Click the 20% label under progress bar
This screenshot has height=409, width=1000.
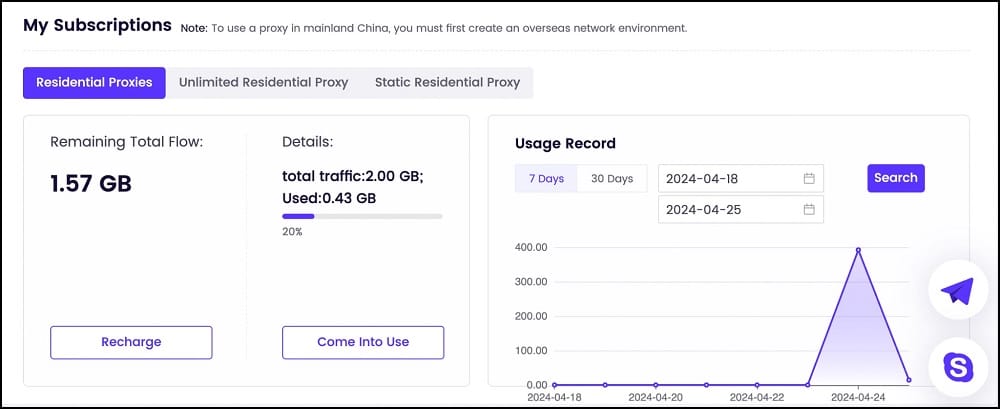pyautogui.click(x=292, y=232)
